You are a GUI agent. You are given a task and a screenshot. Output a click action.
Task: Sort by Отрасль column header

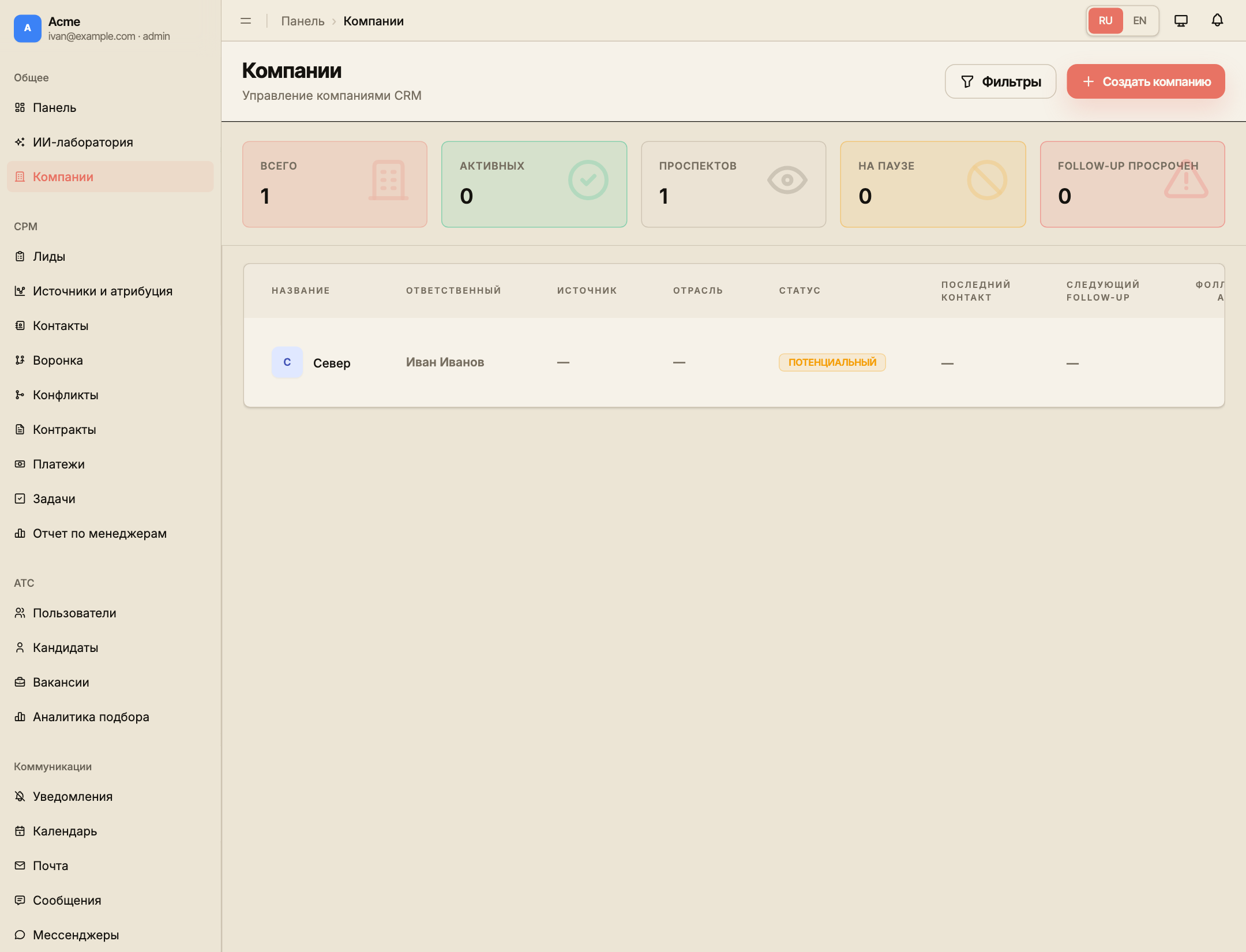[698, 291]
